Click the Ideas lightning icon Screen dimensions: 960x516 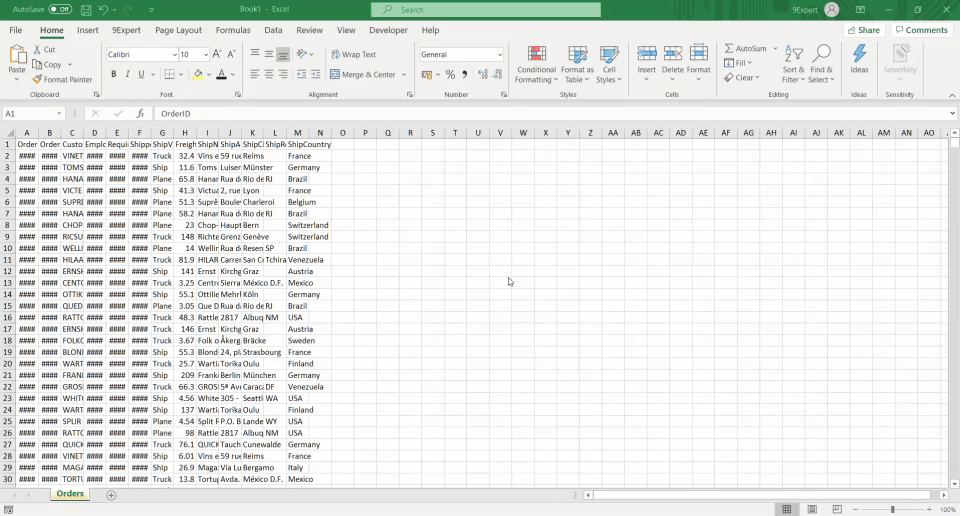(x=859, y=58)
